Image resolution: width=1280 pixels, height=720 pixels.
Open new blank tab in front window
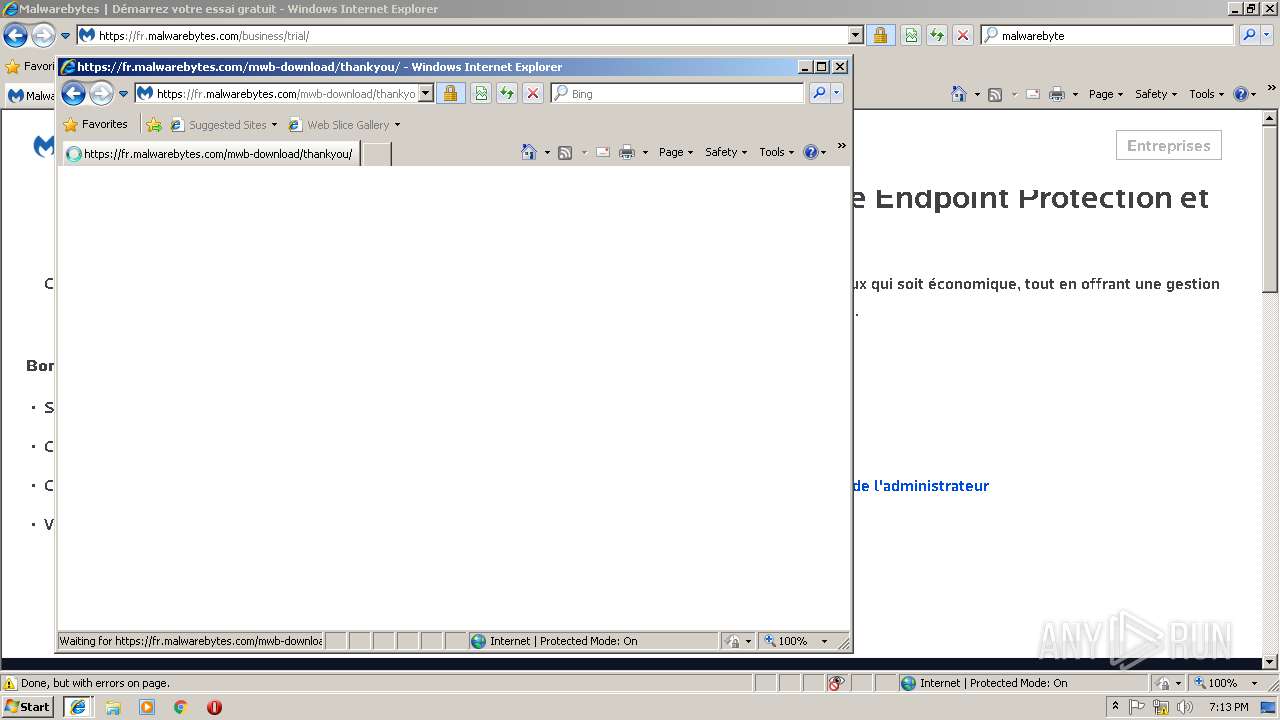coord(376,154)
